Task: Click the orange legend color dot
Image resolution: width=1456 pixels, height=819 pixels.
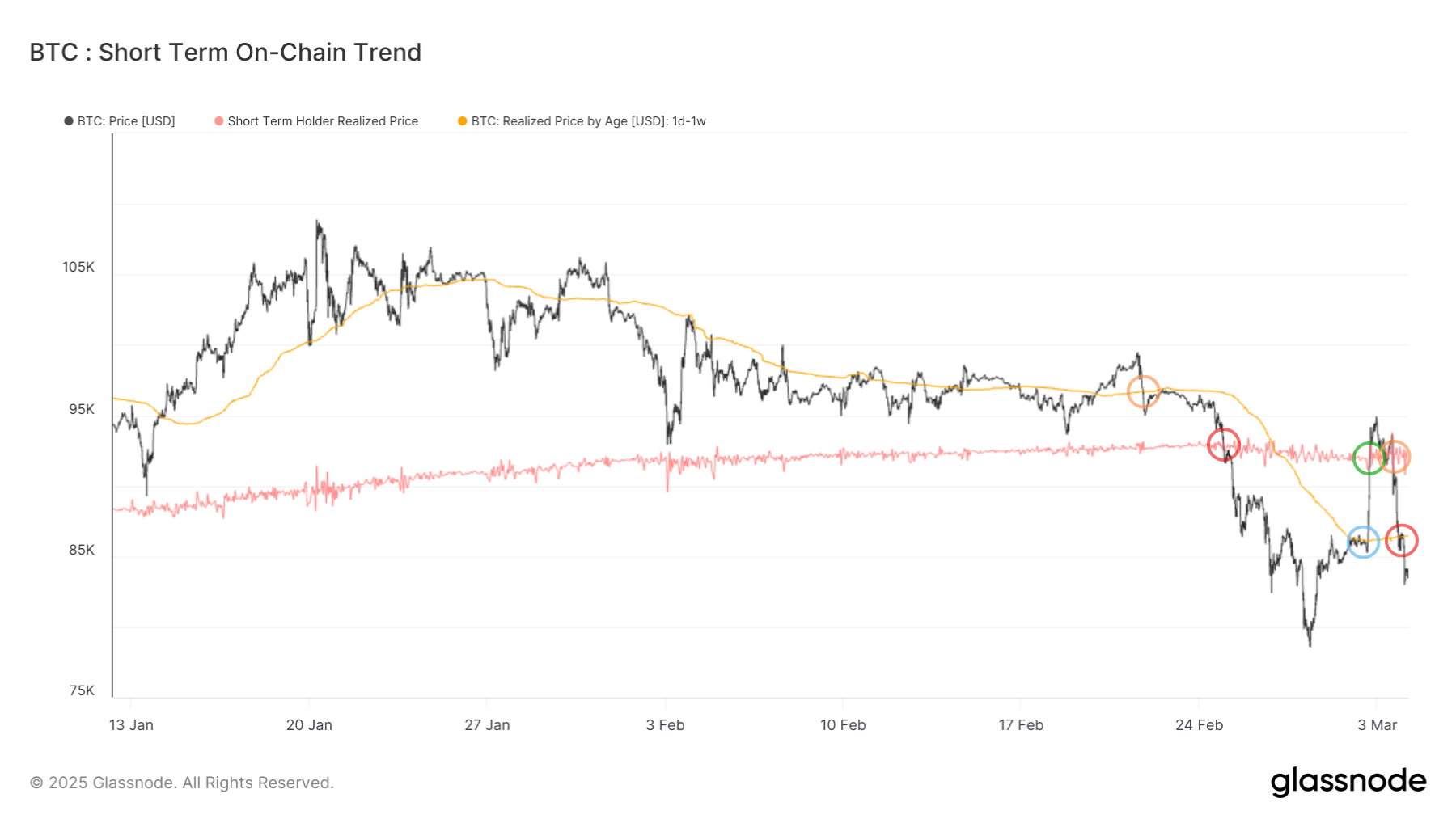Action: 463,121
